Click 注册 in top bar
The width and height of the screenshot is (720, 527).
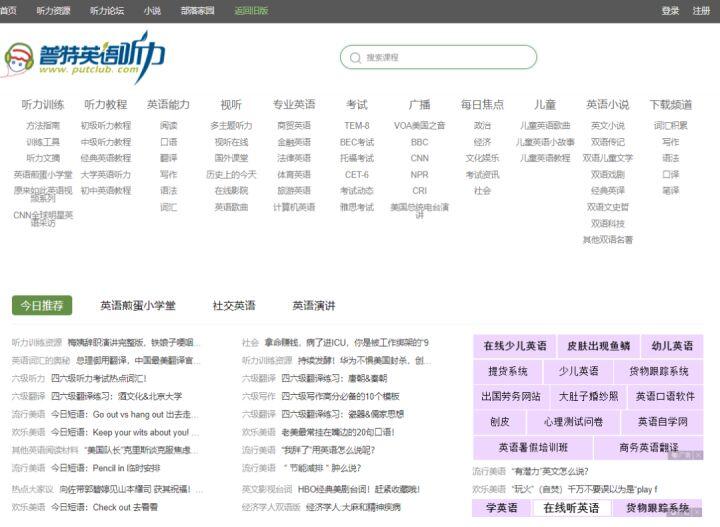tap(701, 11)
